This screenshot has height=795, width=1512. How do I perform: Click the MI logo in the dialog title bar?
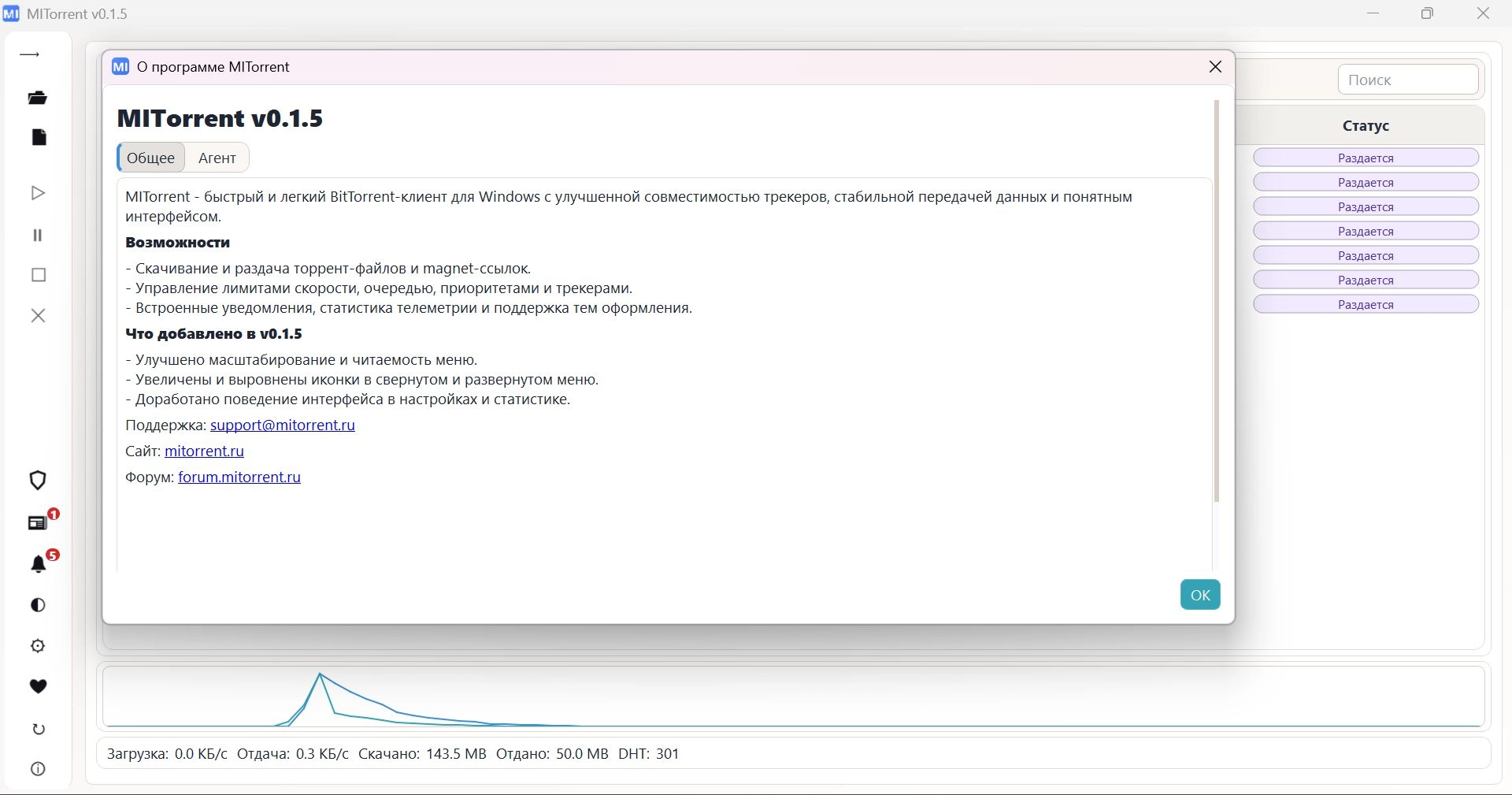[x=120, y=67]
